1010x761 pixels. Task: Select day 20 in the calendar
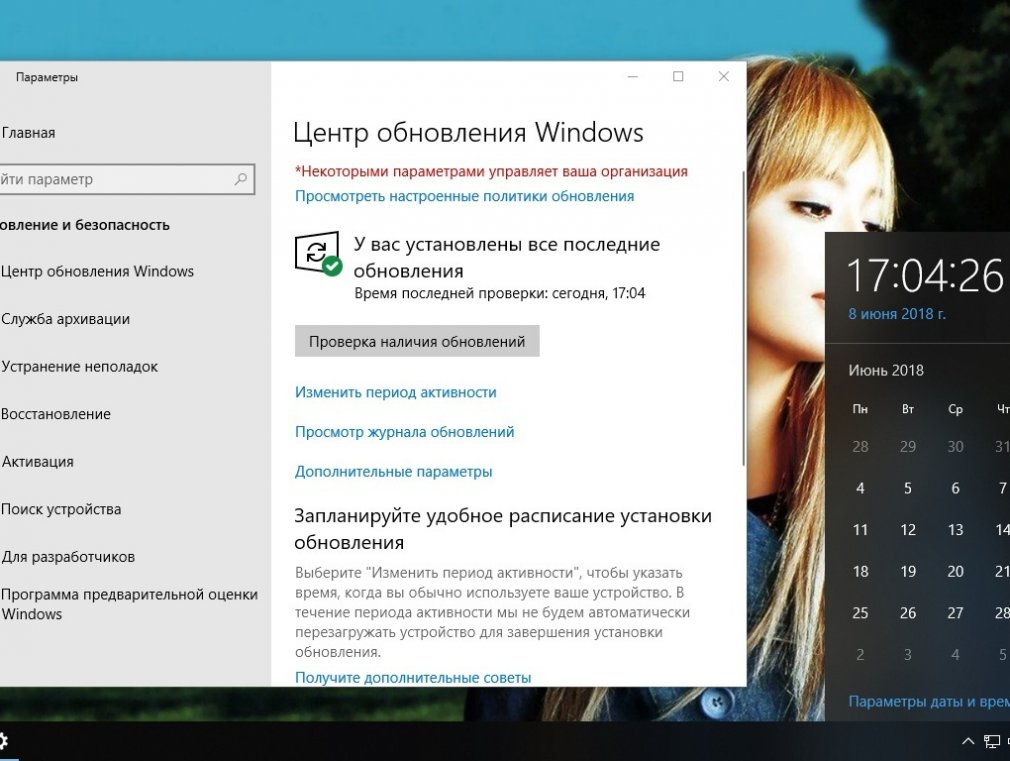955,572
